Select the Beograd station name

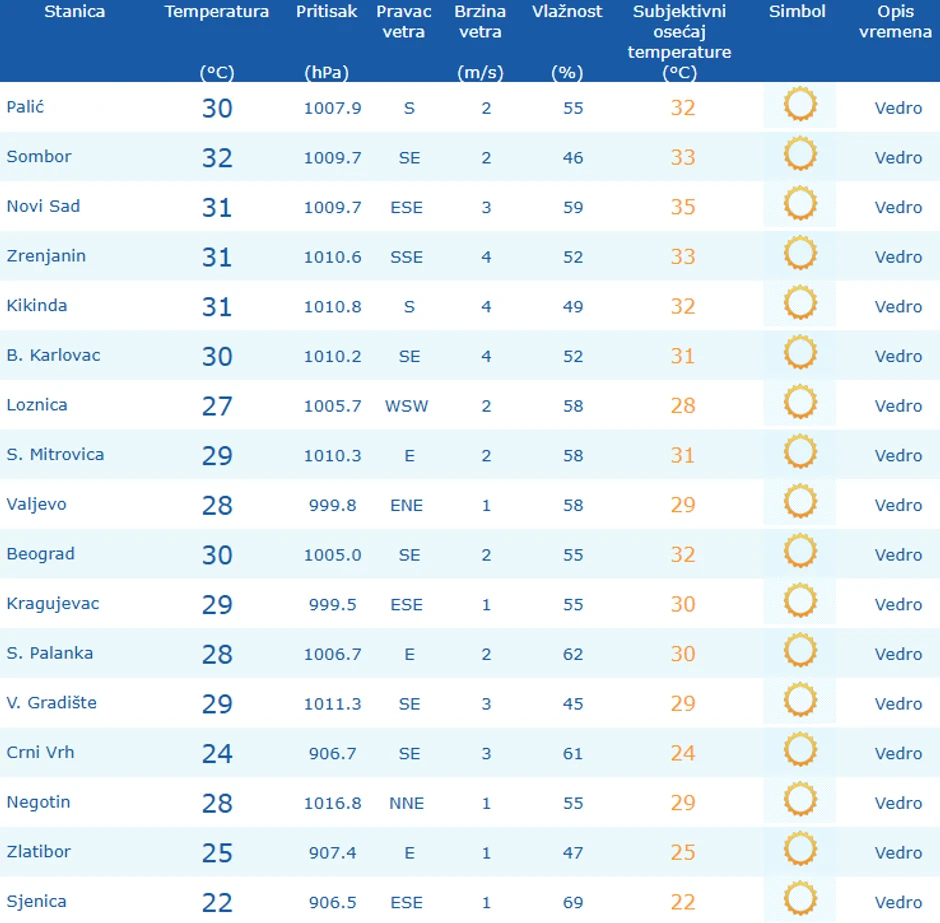click(x=41, y=554)
